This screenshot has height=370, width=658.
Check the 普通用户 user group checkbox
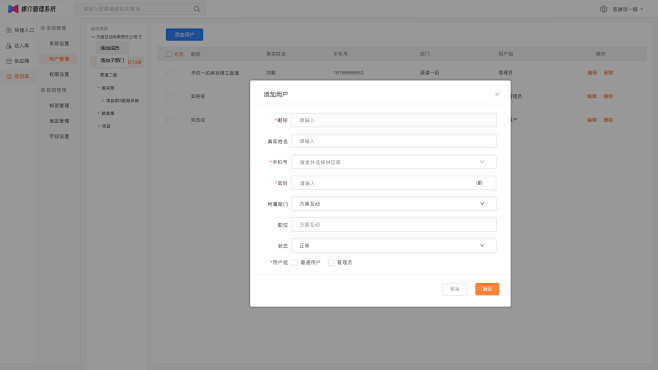(x=295, y=263)
